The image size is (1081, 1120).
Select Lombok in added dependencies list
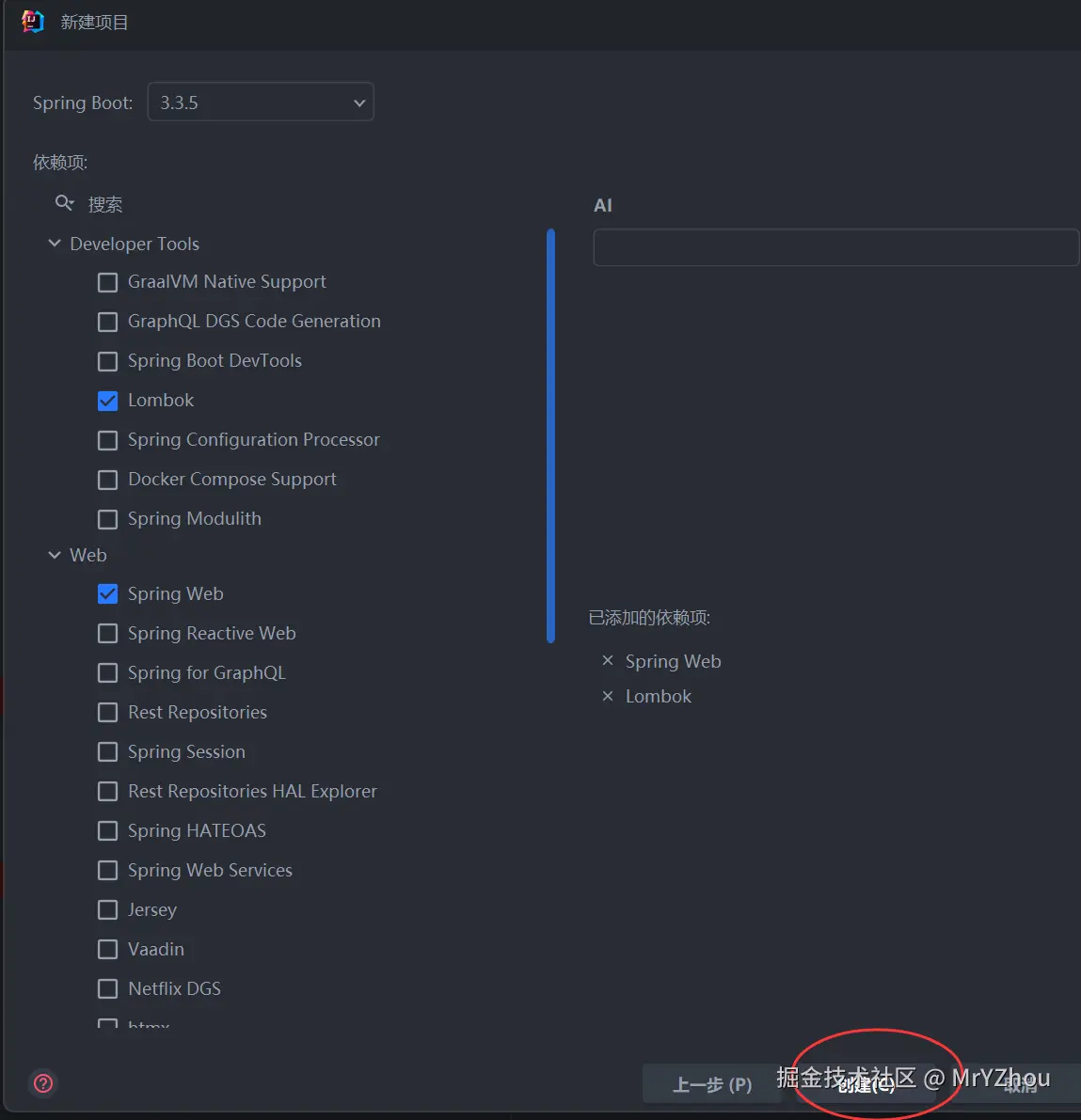[659, 697]
